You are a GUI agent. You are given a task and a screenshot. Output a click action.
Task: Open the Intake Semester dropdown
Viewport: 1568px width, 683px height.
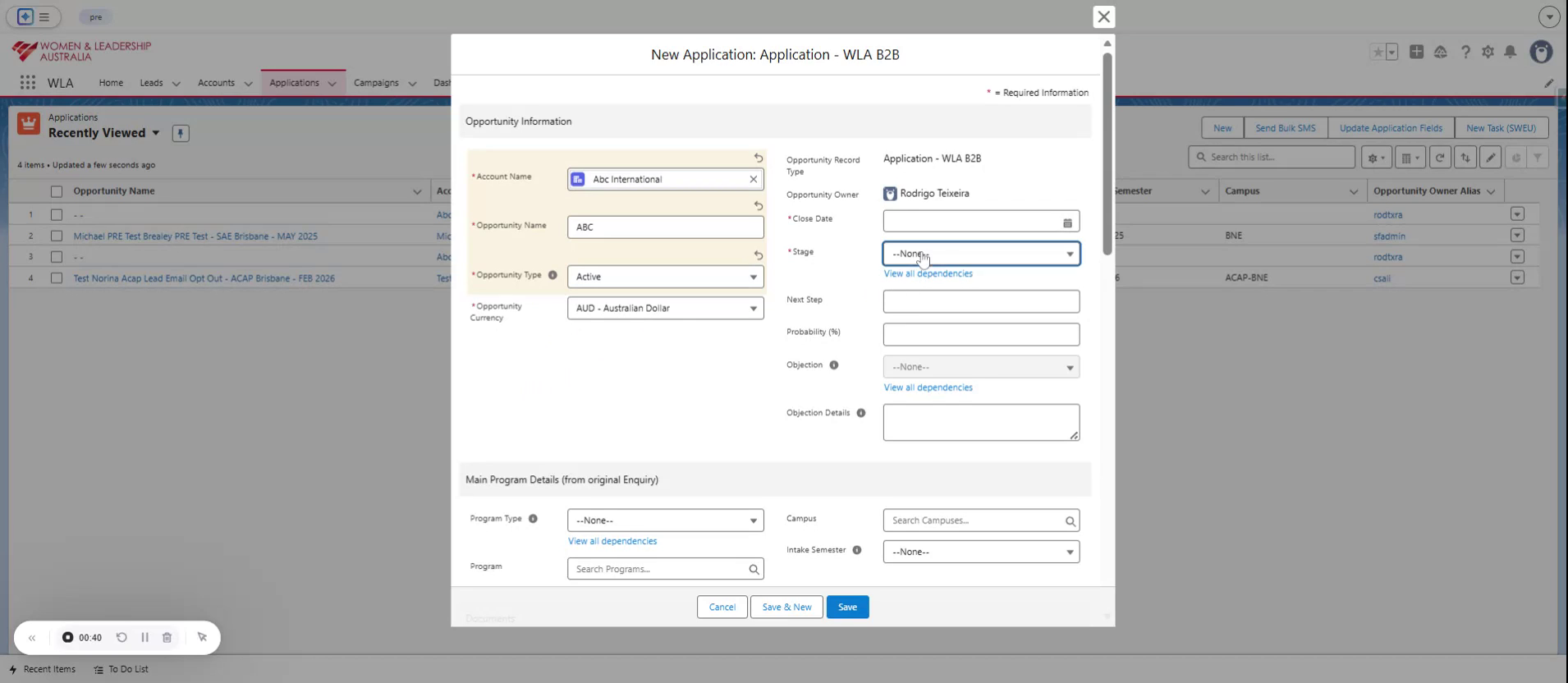(981, 552)
